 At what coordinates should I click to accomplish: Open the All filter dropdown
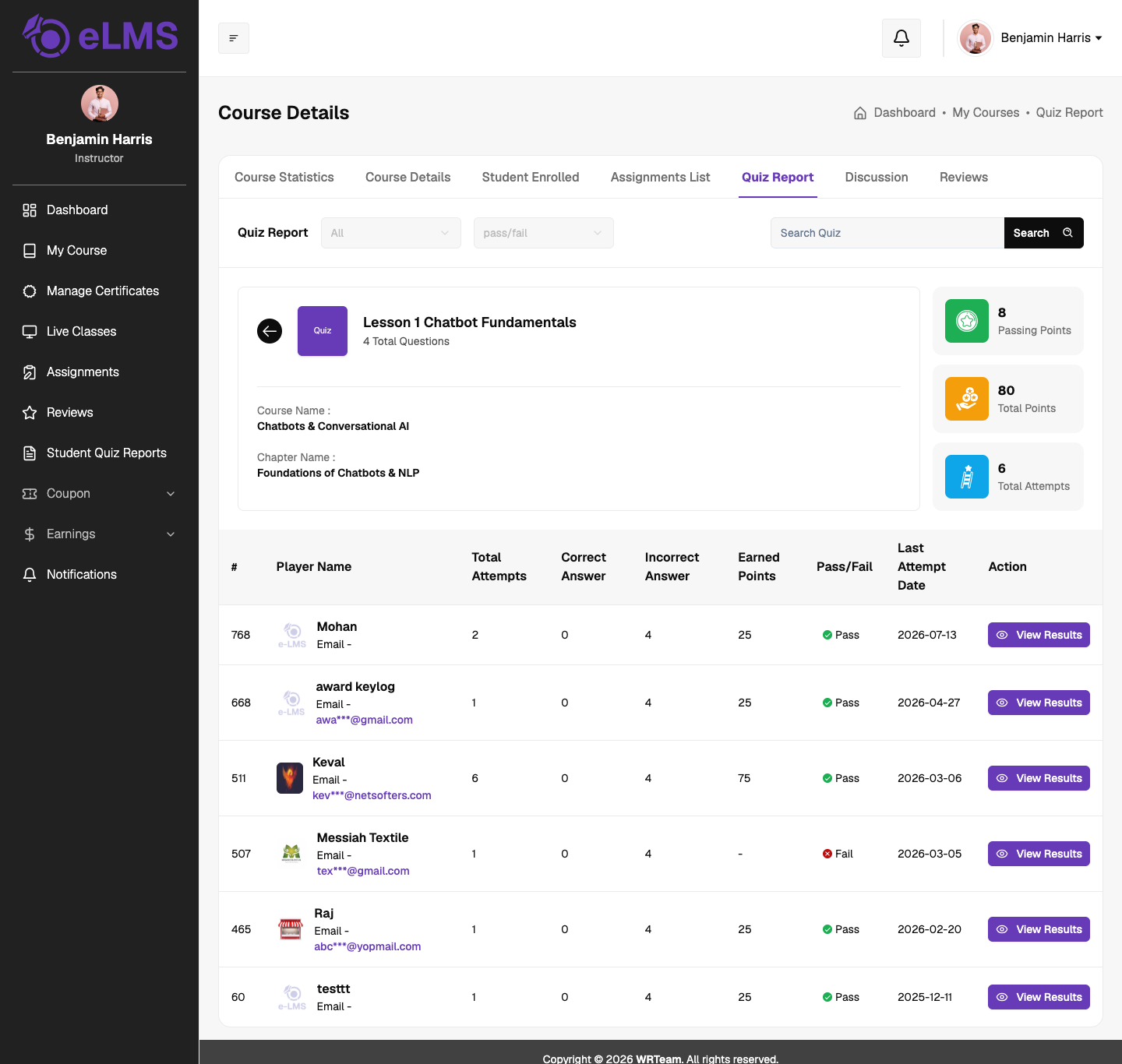391,233
